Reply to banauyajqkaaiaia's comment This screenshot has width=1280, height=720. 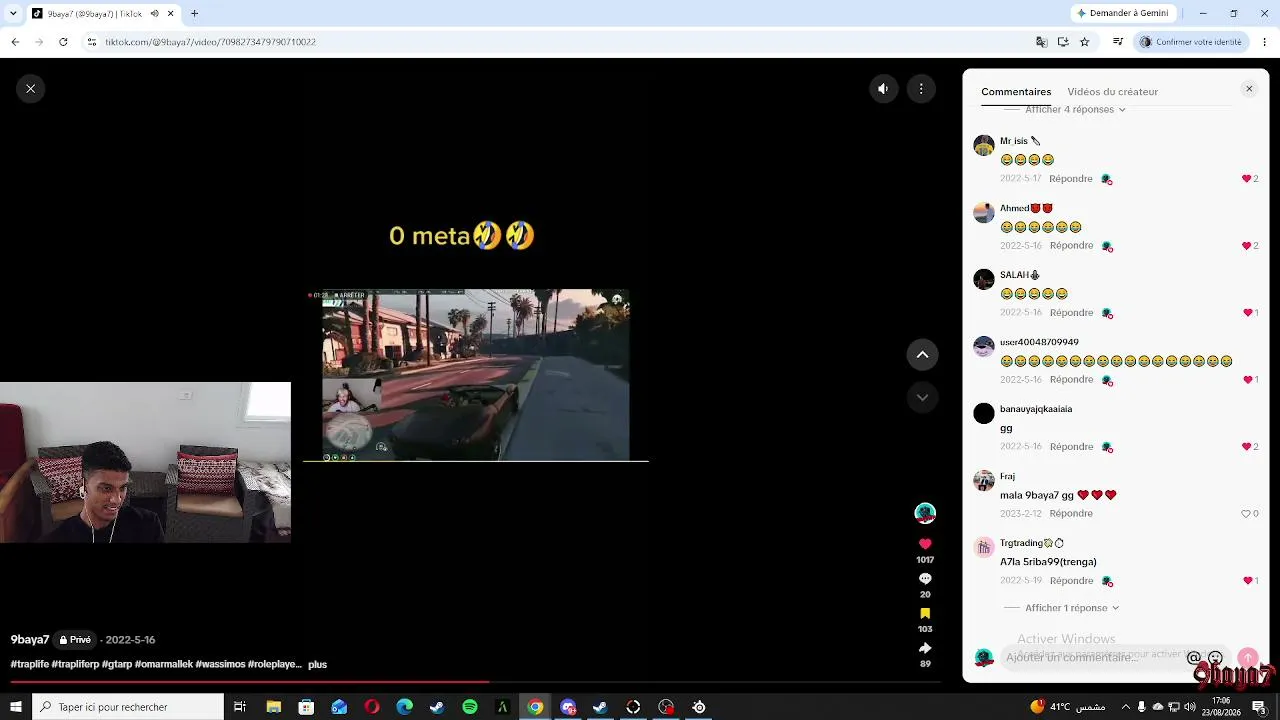click(x=1071, y=447)
